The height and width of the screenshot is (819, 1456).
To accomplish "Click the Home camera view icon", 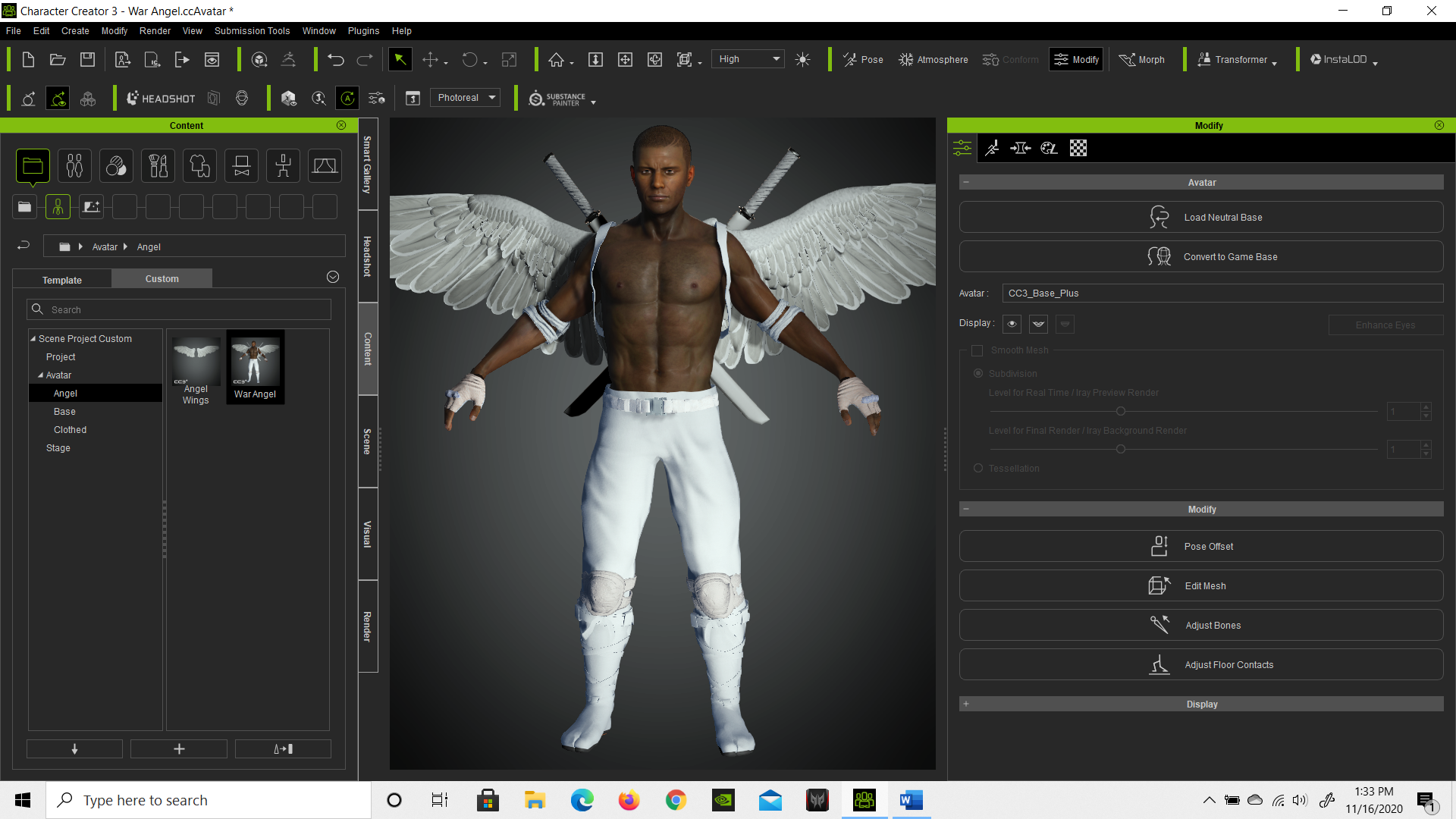I will 557,60.
